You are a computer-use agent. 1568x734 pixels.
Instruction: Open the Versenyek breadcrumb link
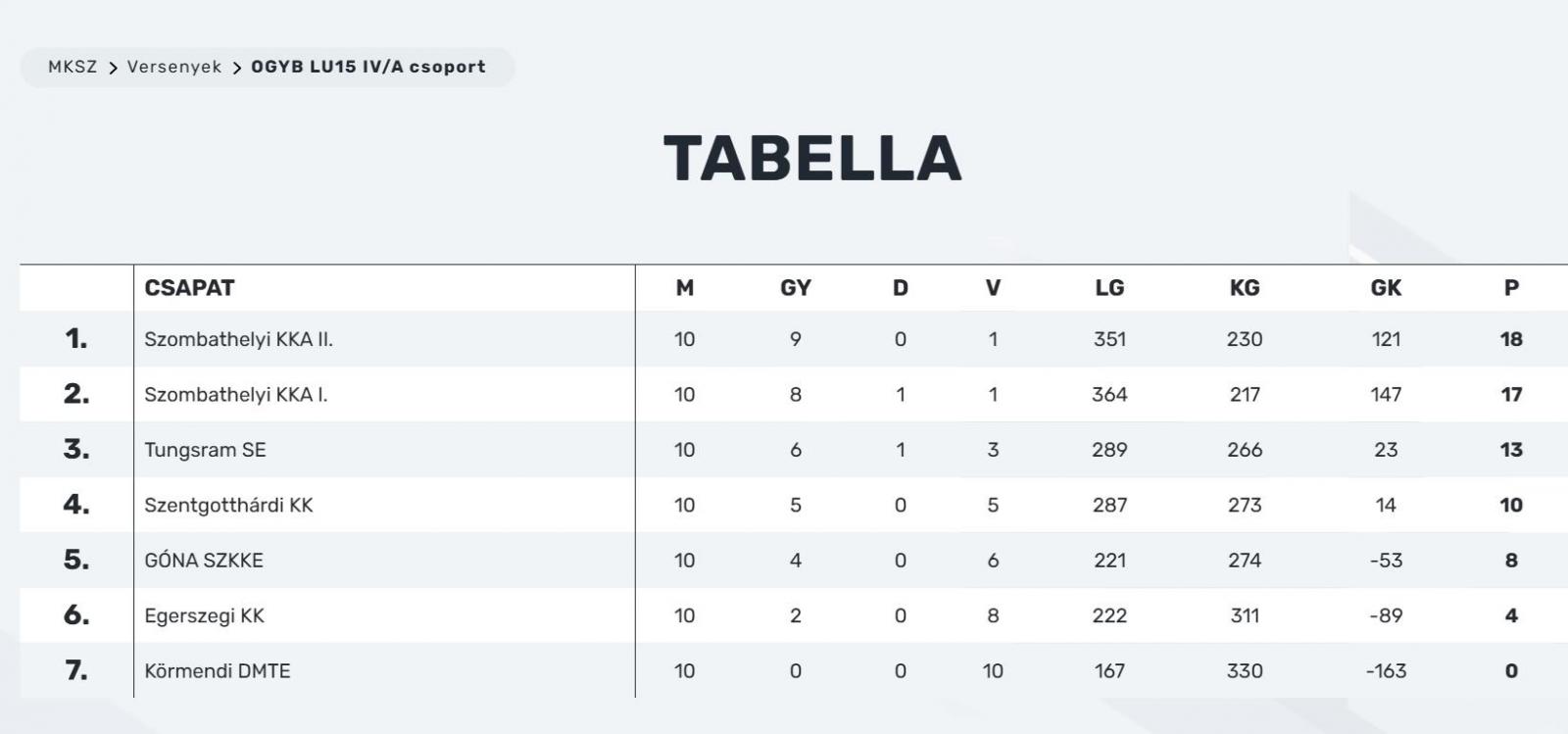click(174, 67)
